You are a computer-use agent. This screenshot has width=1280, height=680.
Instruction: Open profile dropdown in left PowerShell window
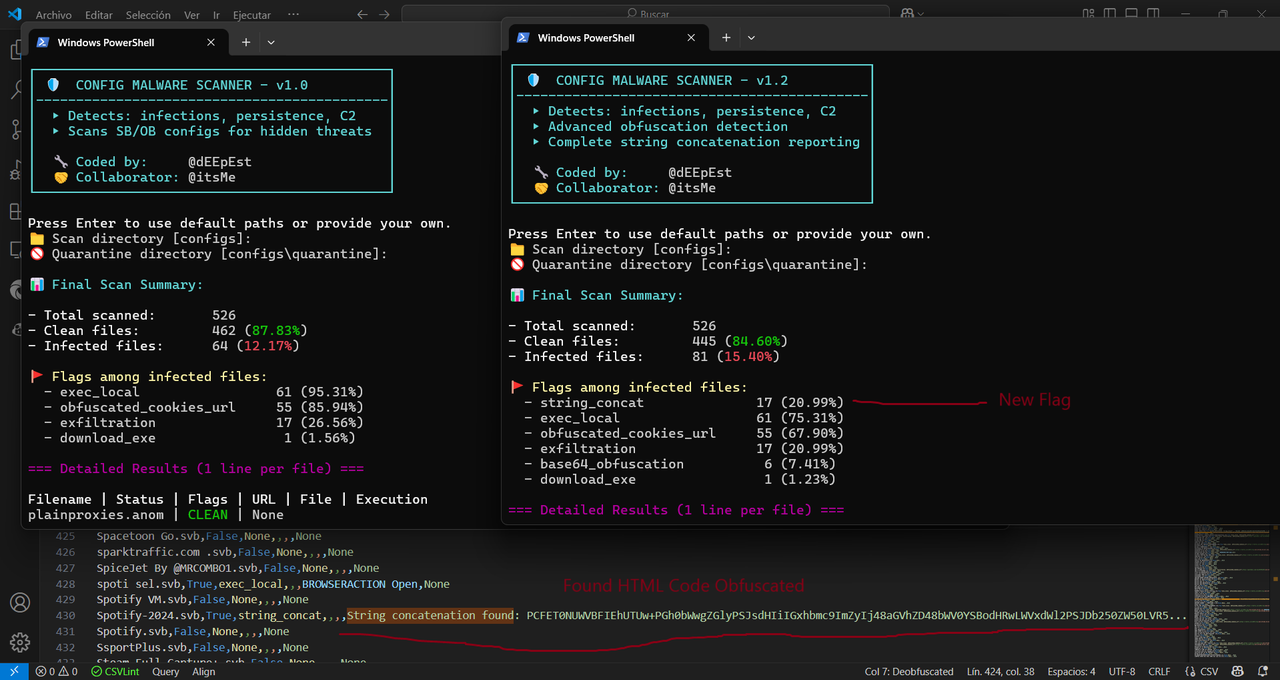(271, 43)
